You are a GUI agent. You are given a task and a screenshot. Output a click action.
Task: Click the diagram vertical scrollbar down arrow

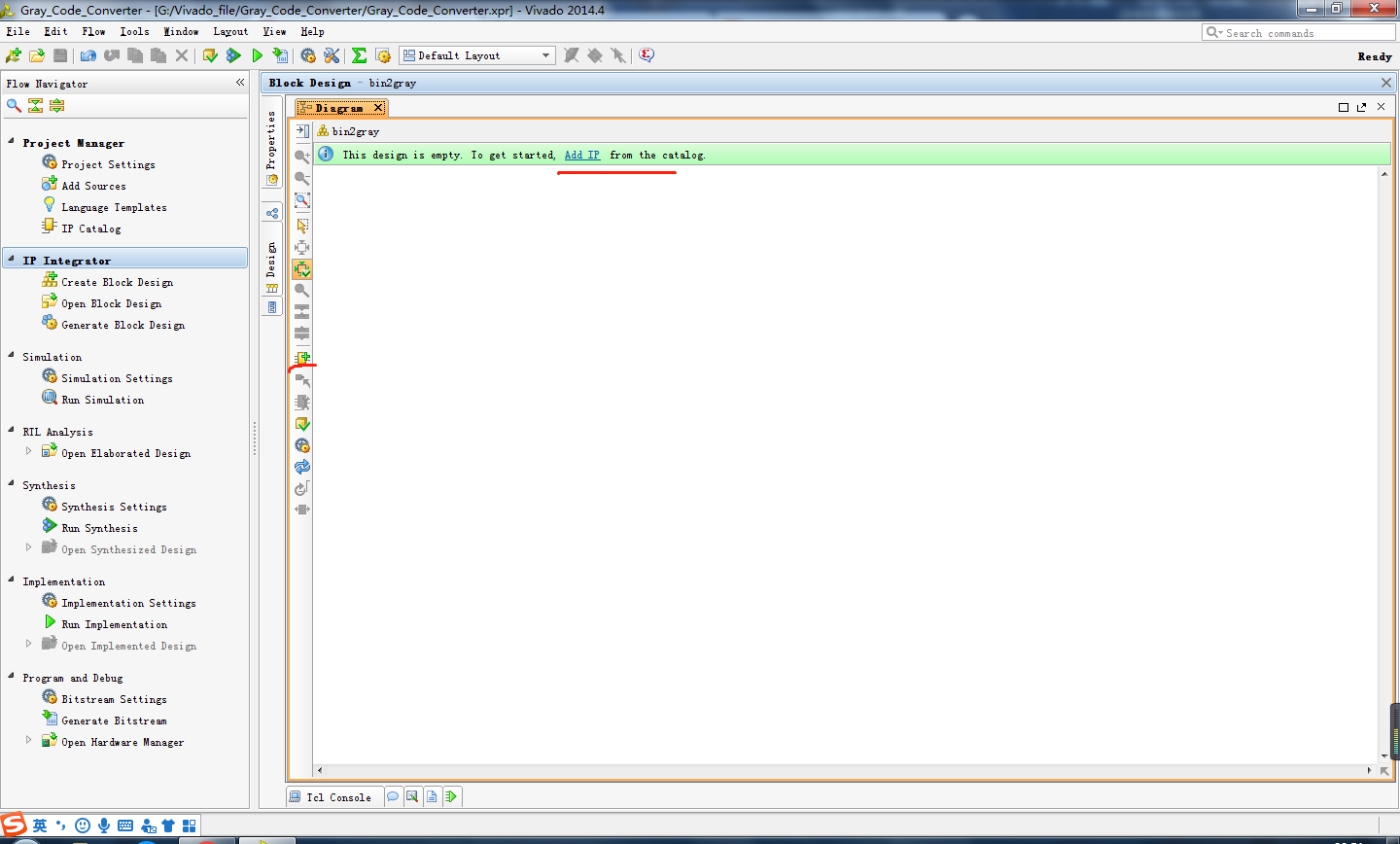(1384, 756)
